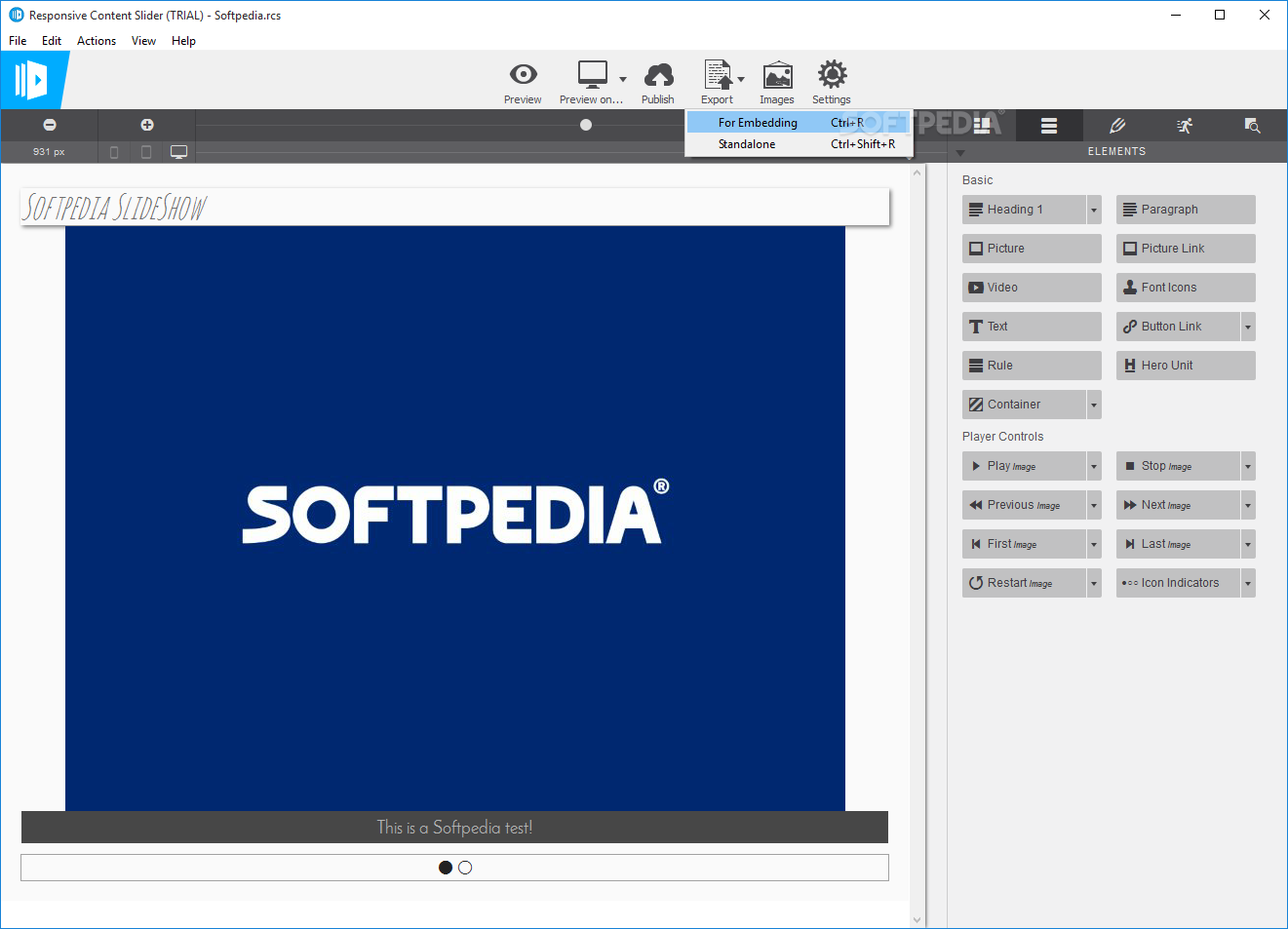The image size is (1288, 929).
Task: Switch to the Elements list panel icon
Action: (1049, 126)
